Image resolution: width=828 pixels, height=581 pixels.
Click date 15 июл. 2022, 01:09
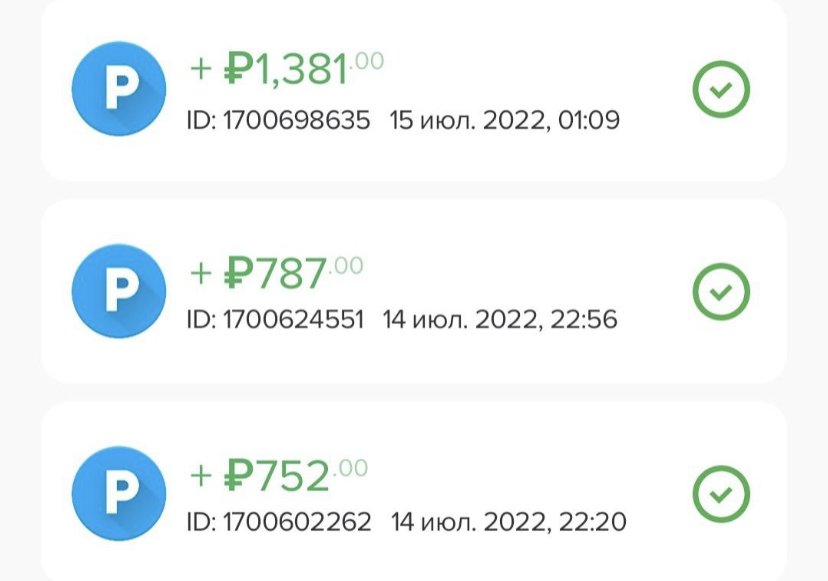pyautogui.click(x=504, y=120)
